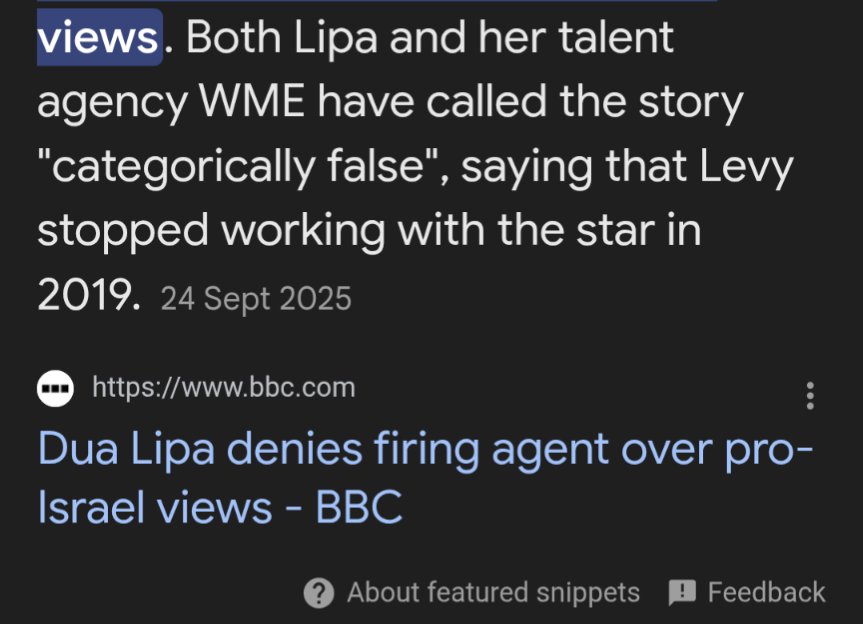The height and width of the screenshot is (624, 863).
Task: Click the question mark help icon
Action: point(319,593)
